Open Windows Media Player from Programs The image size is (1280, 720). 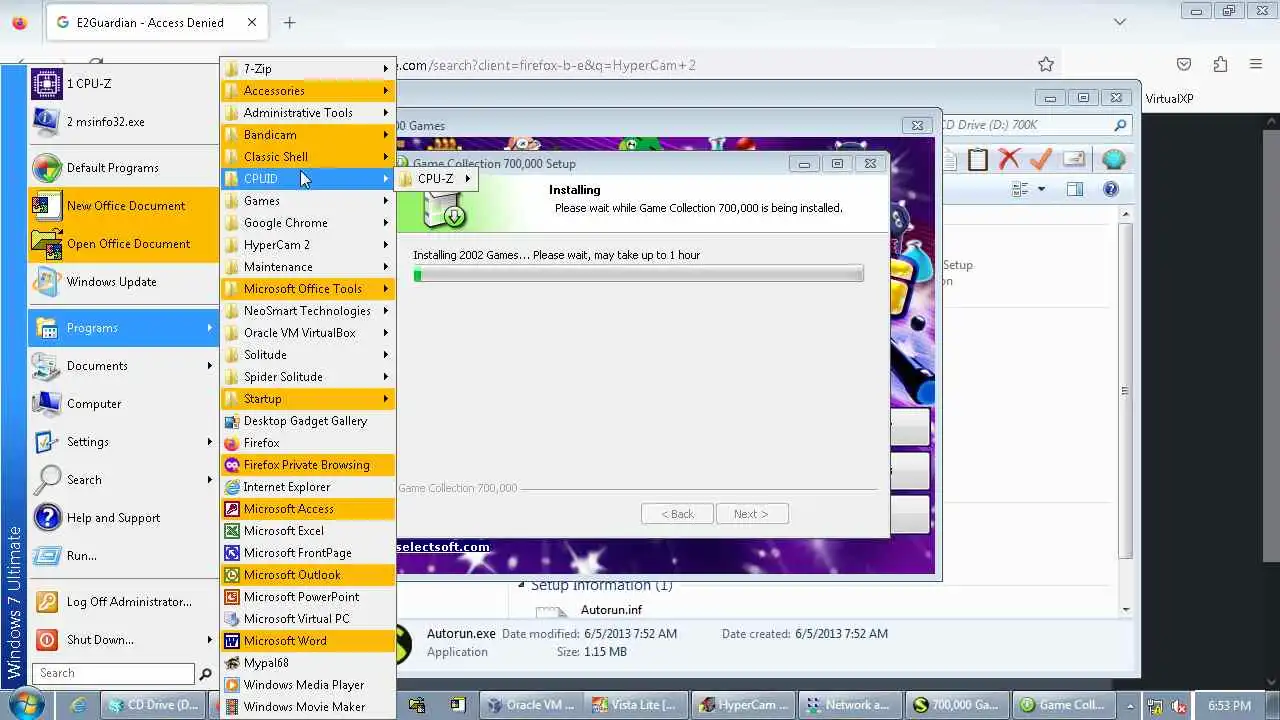click(308, 685)
